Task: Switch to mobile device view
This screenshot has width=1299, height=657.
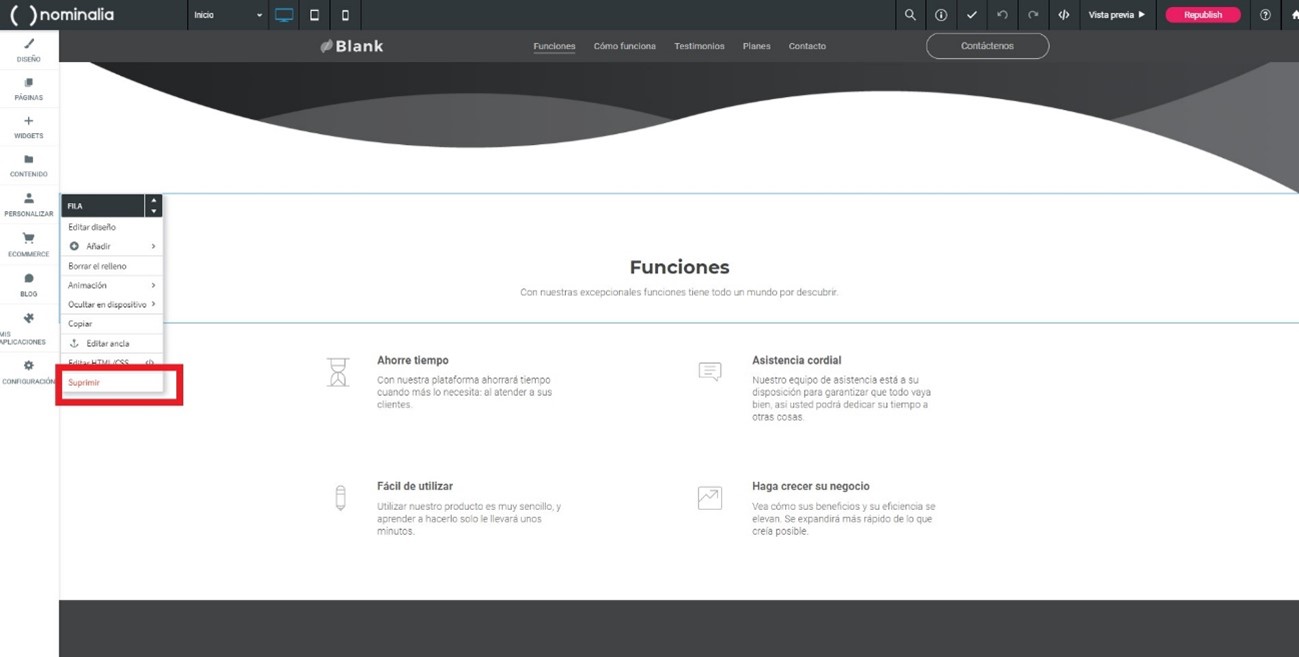Action: pyautogui.click(x=345, y=15)
